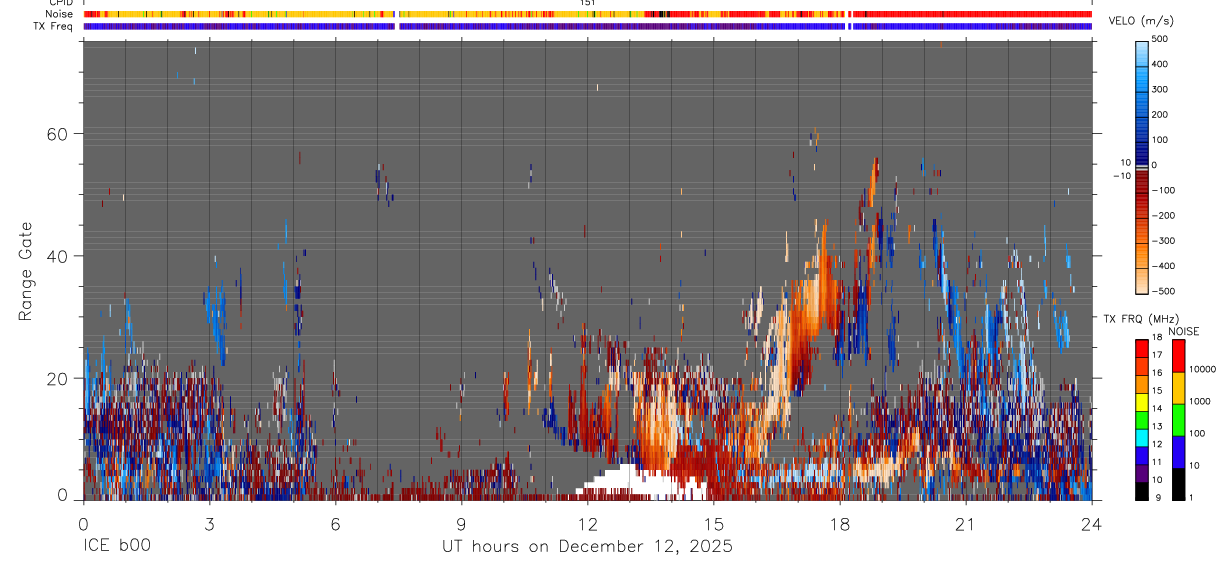
Task: Pick the green segment of NOISE legend
Action: [x=1179, y=420]
